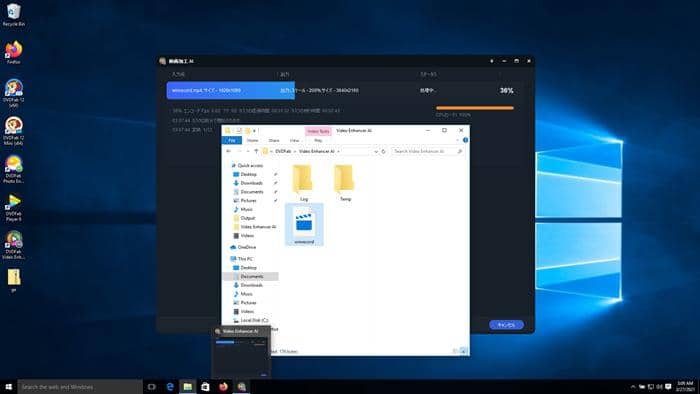The width and height of the screenshot is (700, 394).
Task: Open the zip archive icon on the desktop
Action: point(13,280)
